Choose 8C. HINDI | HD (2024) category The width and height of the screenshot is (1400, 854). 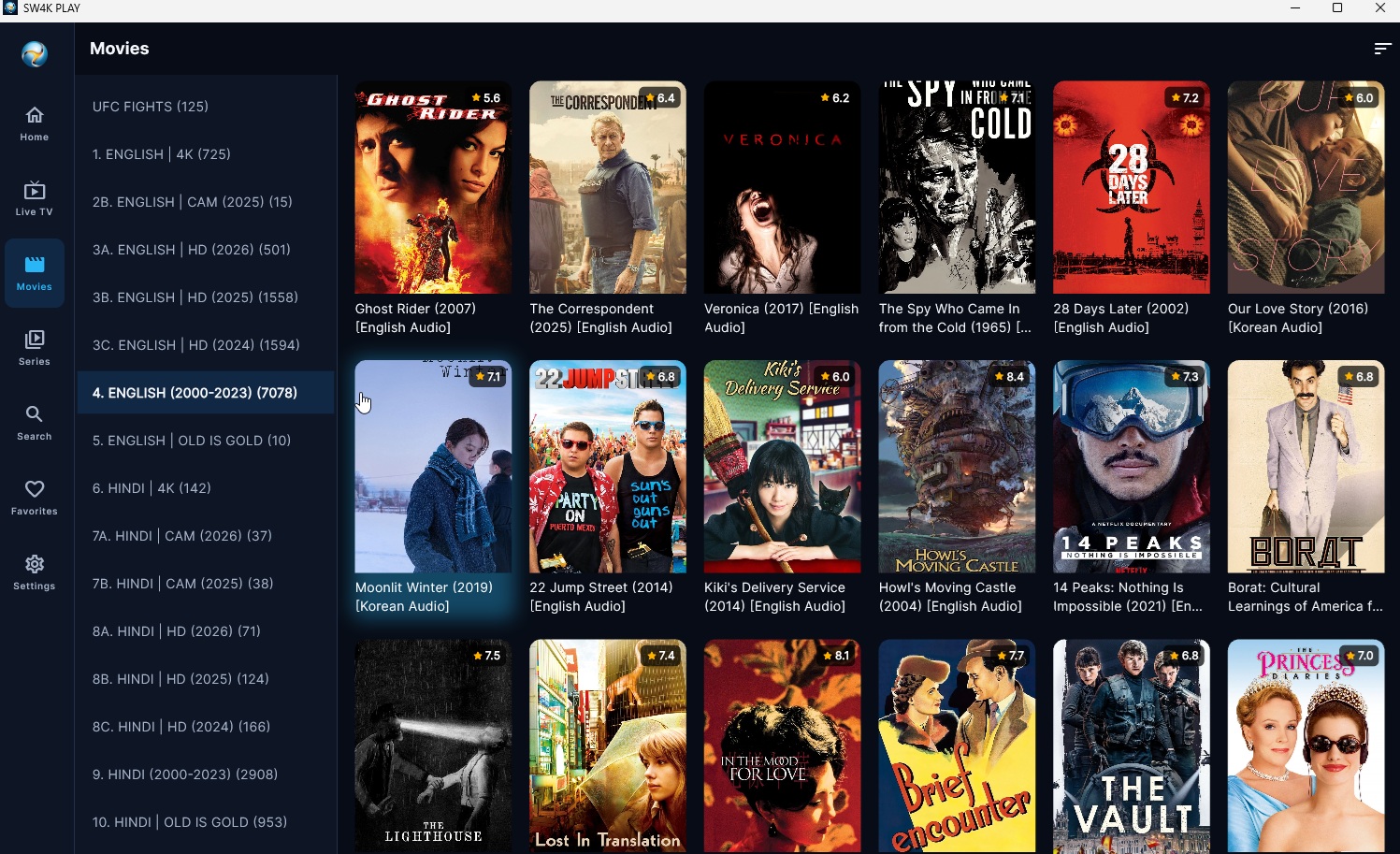[x=206, y=727]
